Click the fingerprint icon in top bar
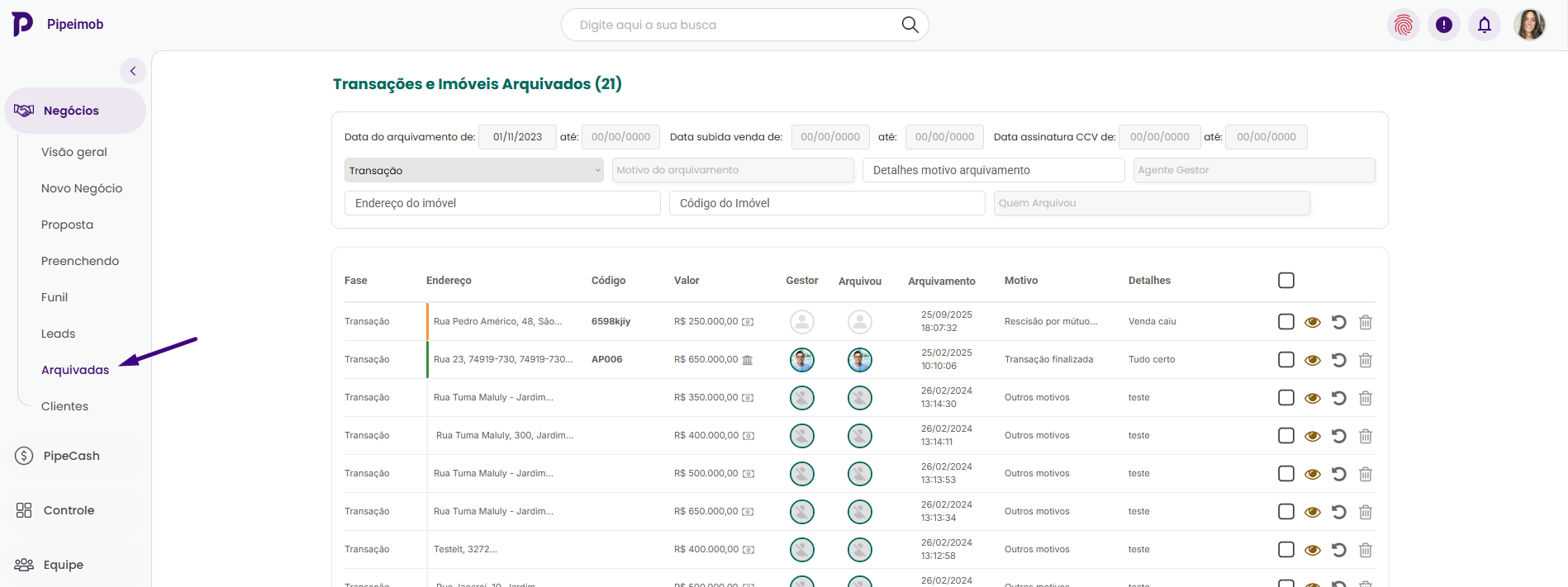This screenshot has height=587, width=1568. pyautogui.click(x=1403, y=25)
